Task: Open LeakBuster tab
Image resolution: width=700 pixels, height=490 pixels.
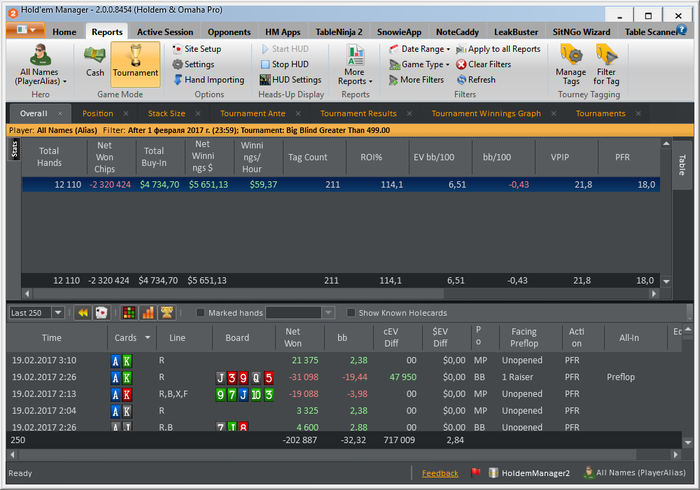Action: pos(516,32)
